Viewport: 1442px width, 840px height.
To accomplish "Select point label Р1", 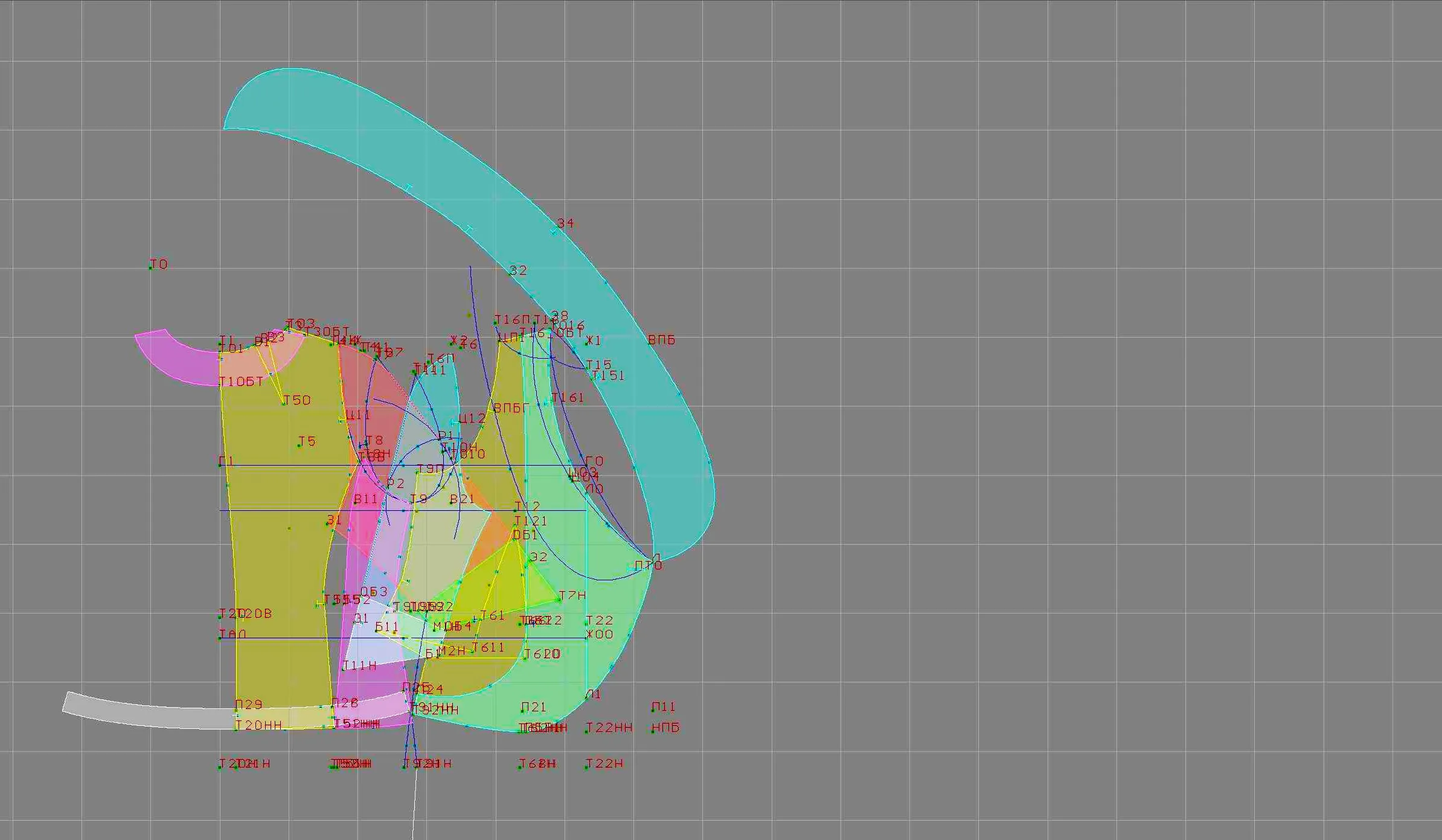I will (x=446, y=435).
